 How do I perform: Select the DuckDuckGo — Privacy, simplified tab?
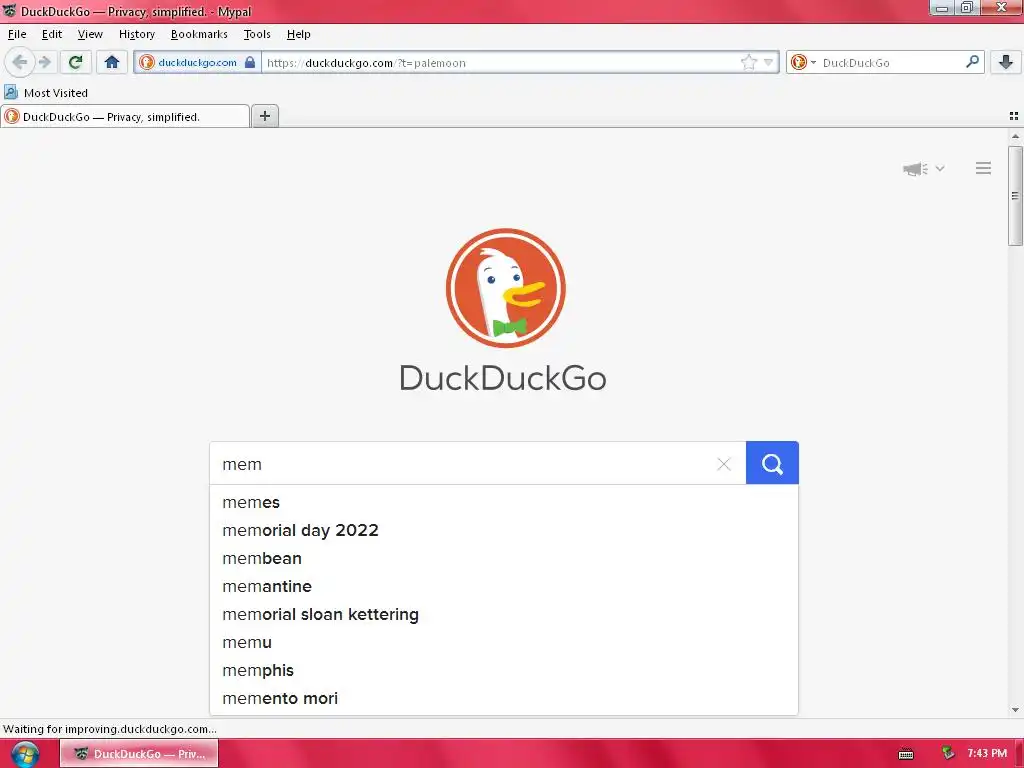coord(125,117)
